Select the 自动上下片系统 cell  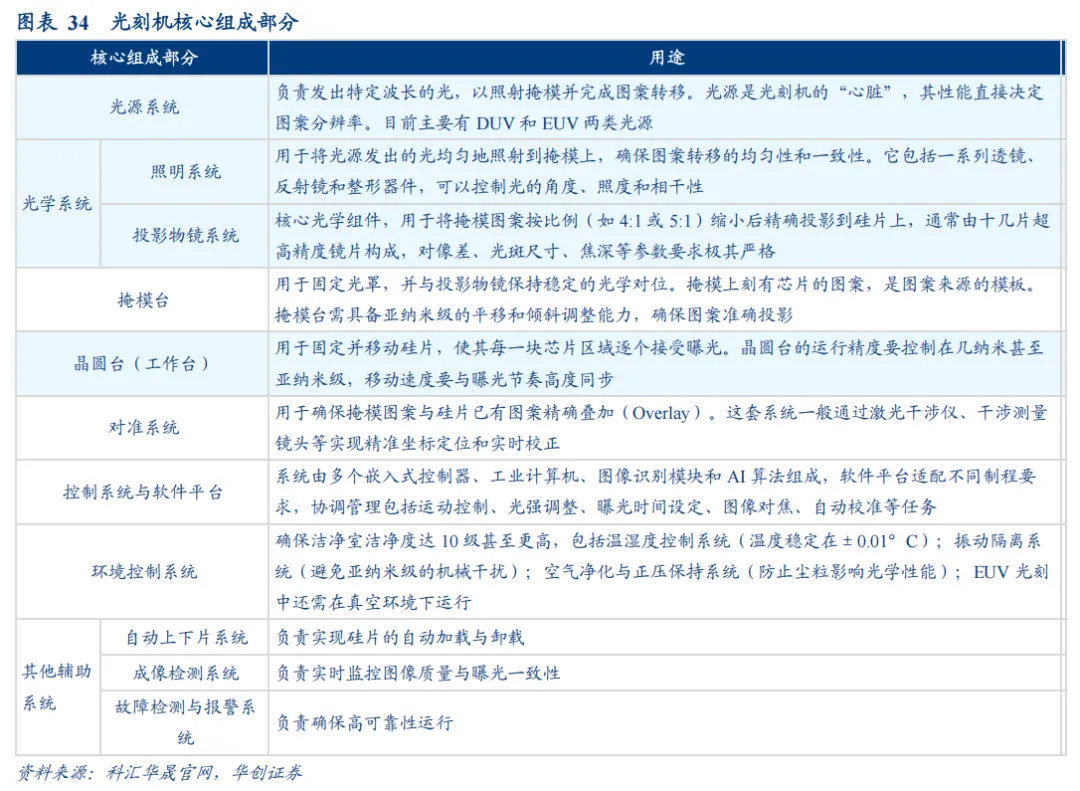[185, 637]
